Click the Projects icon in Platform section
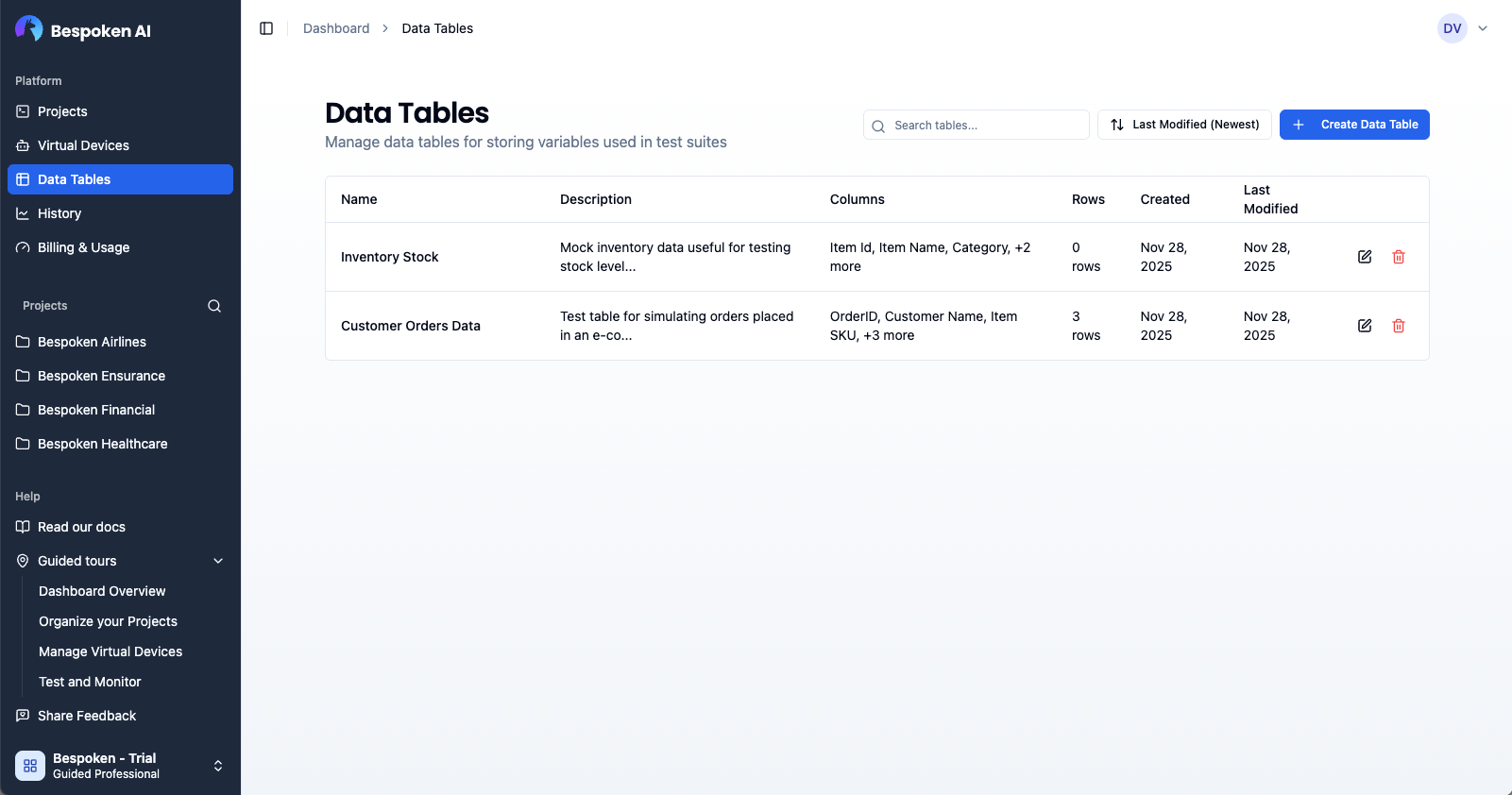This screenshot has width=1512, height=795. coord(23,111)
